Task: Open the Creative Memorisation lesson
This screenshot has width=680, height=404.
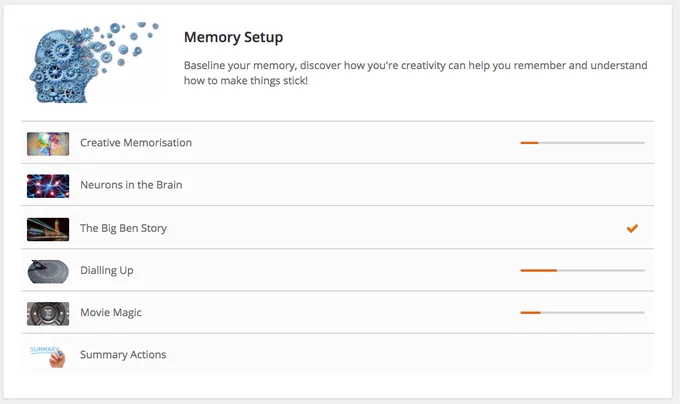Action: 136,143
